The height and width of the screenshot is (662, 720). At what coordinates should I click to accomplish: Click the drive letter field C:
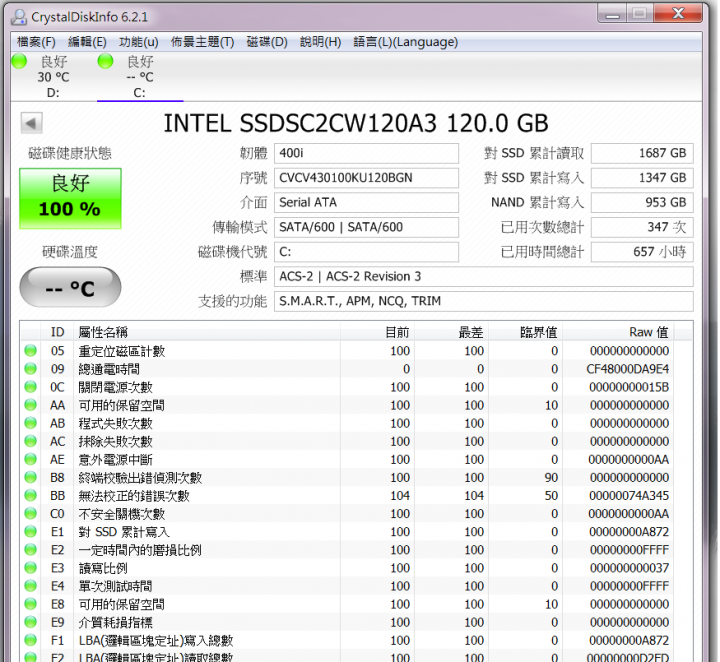(x=366, y=252)
